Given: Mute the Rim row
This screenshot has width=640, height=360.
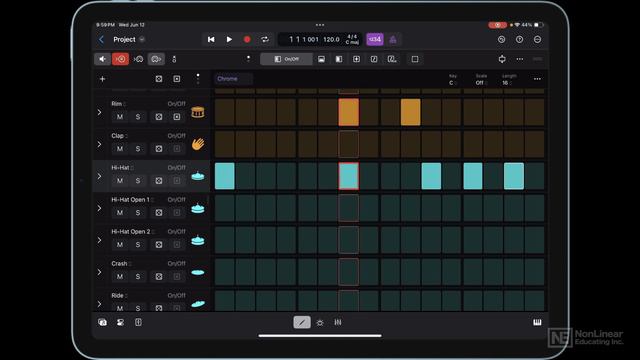Looking at the screenshot, I should [x=120, y=117].
